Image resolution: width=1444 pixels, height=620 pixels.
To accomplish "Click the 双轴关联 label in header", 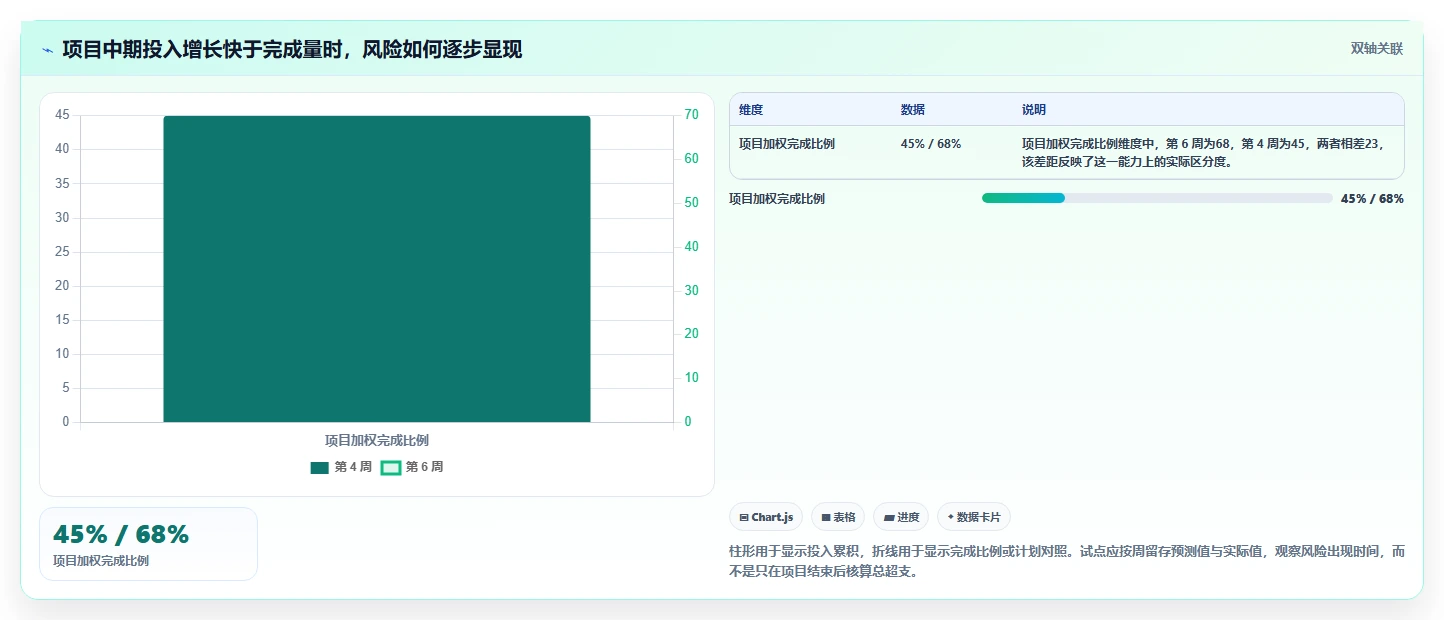I will click(1377, 49).
